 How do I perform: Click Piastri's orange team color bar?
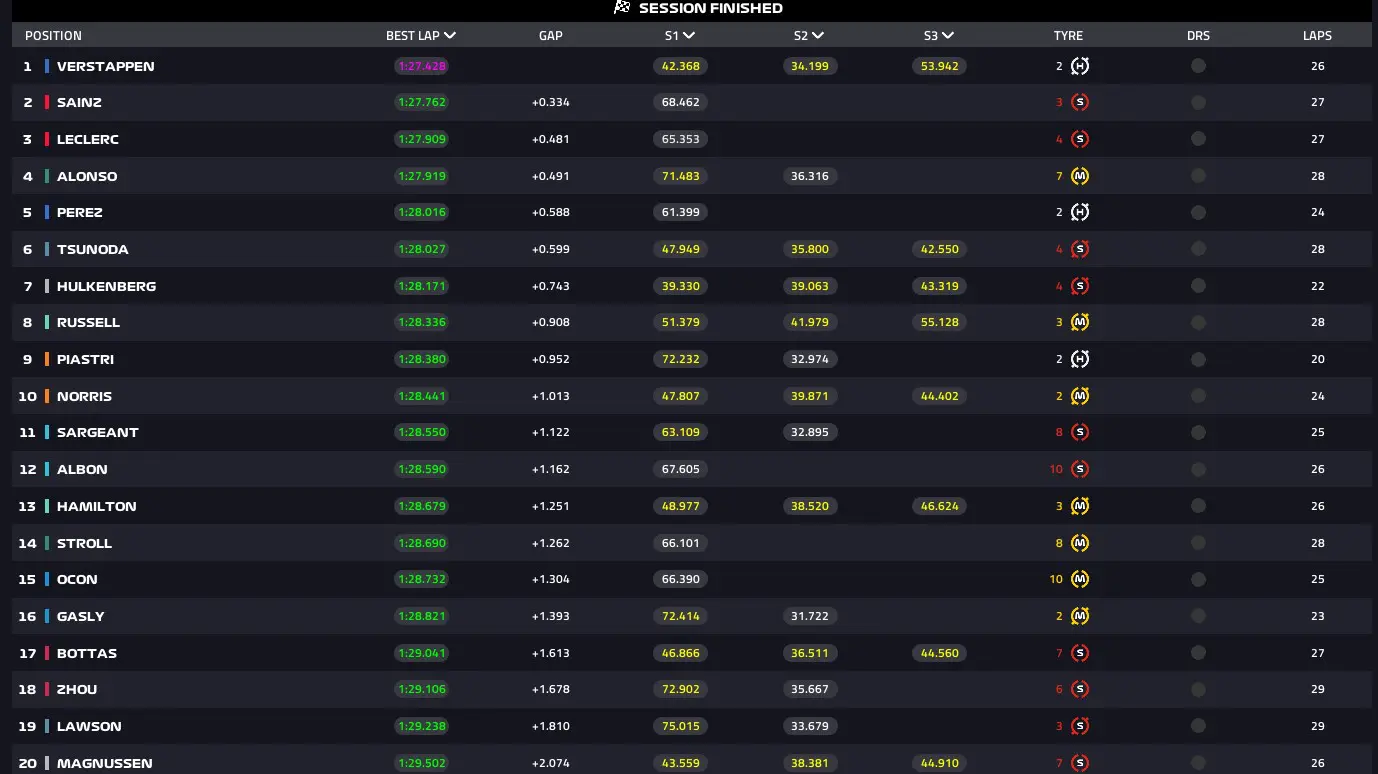pos(47,359)
